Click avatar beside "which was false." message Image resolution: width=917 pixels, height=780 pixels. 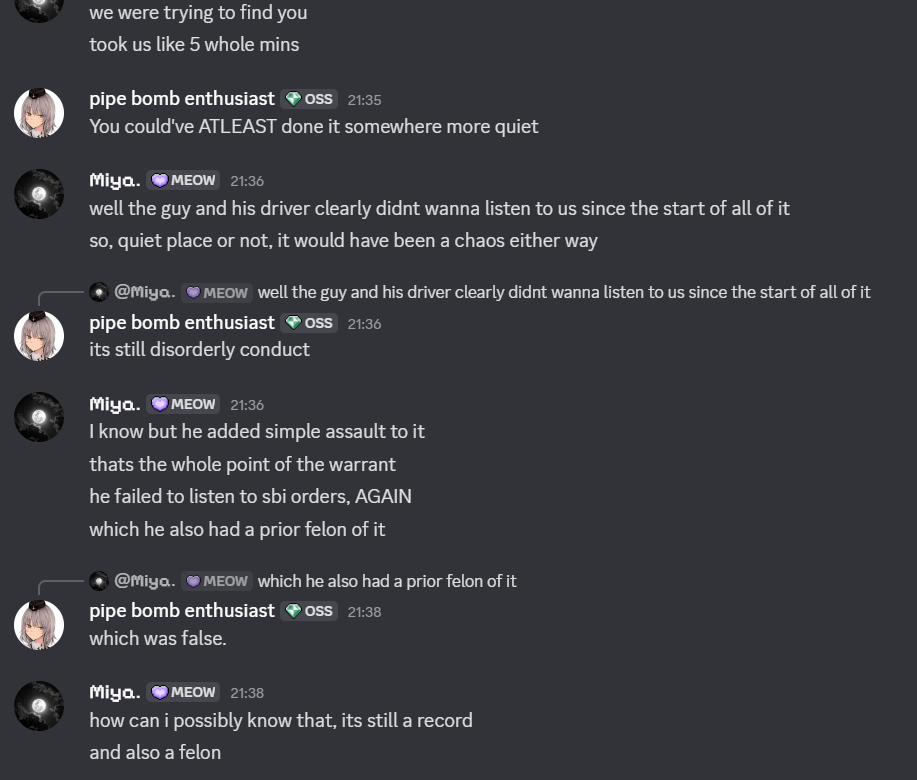pos(39,624)
